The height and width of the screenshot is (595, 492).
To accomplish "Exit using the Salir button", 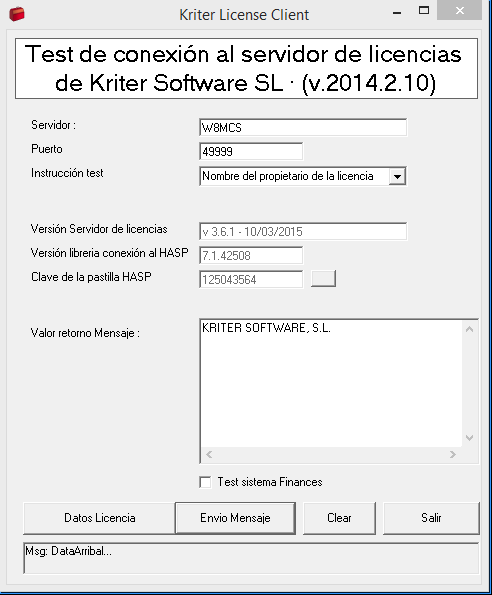I will pos(431,518).
